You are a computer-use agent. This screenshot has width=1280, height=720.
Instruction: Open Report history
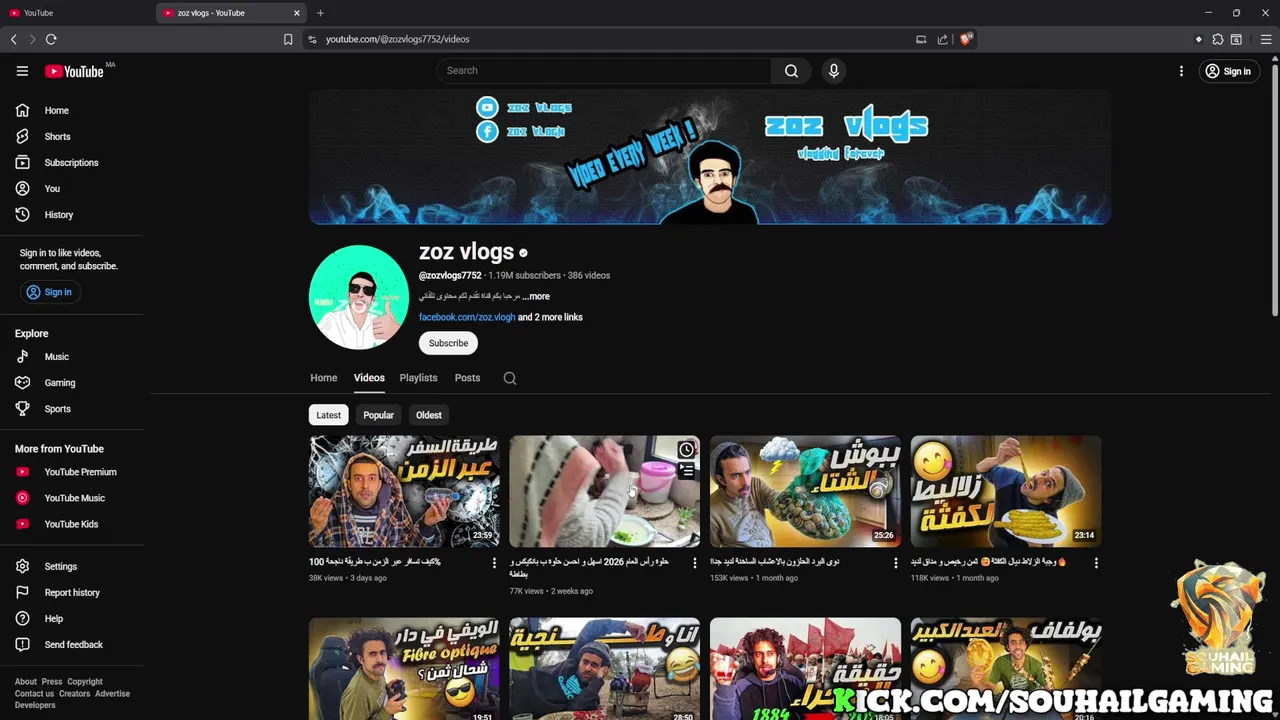click(x=72, y=592)
